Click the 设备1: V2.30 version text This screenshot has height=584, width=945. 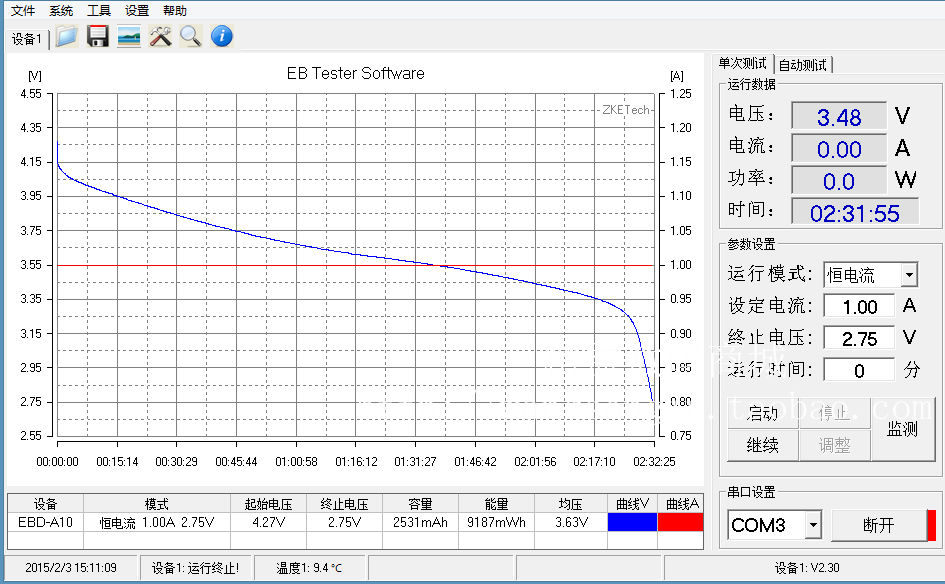click(806, 568)
